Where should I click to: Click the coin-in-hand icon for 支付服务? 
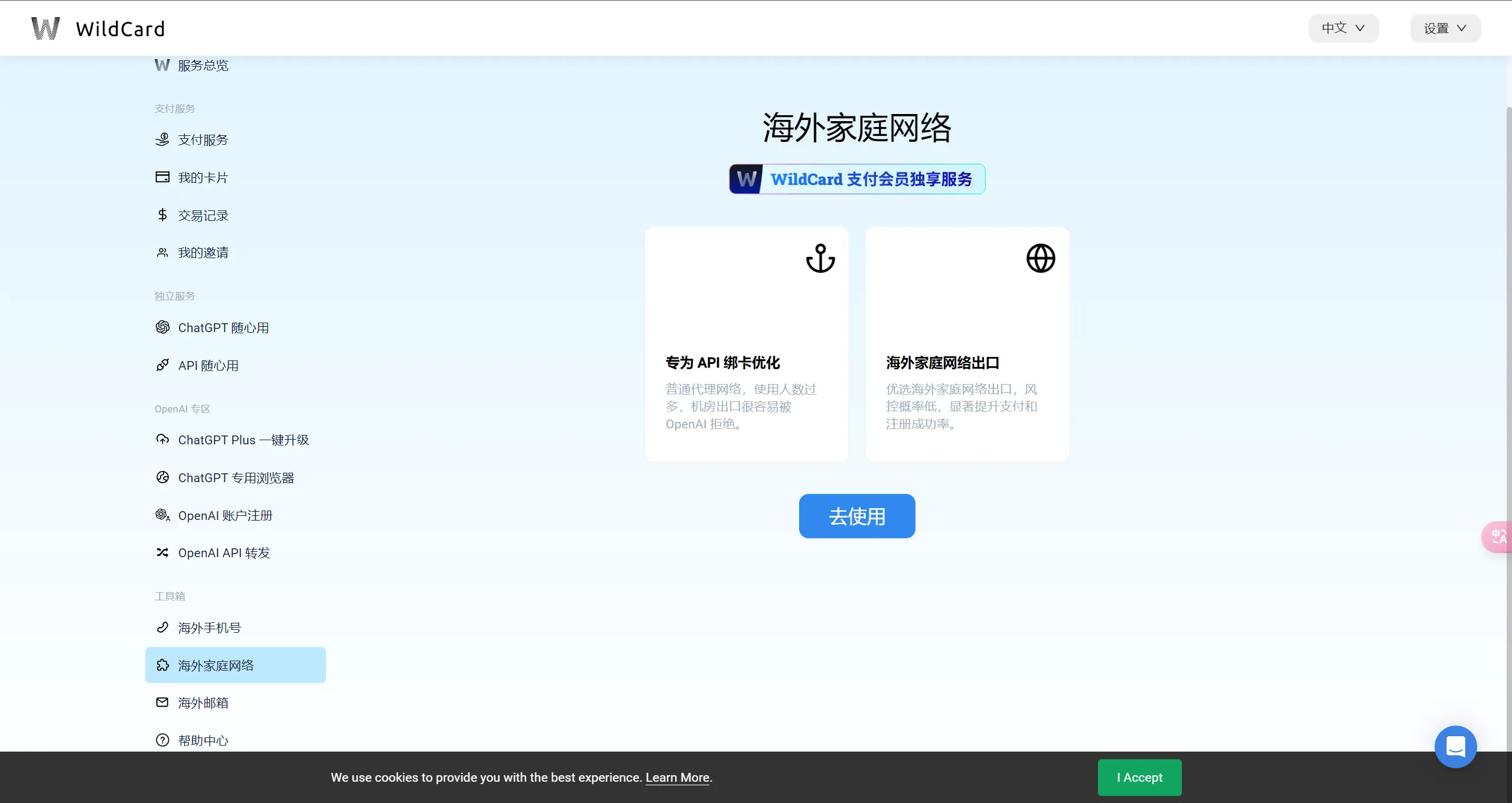click(162, 139)
